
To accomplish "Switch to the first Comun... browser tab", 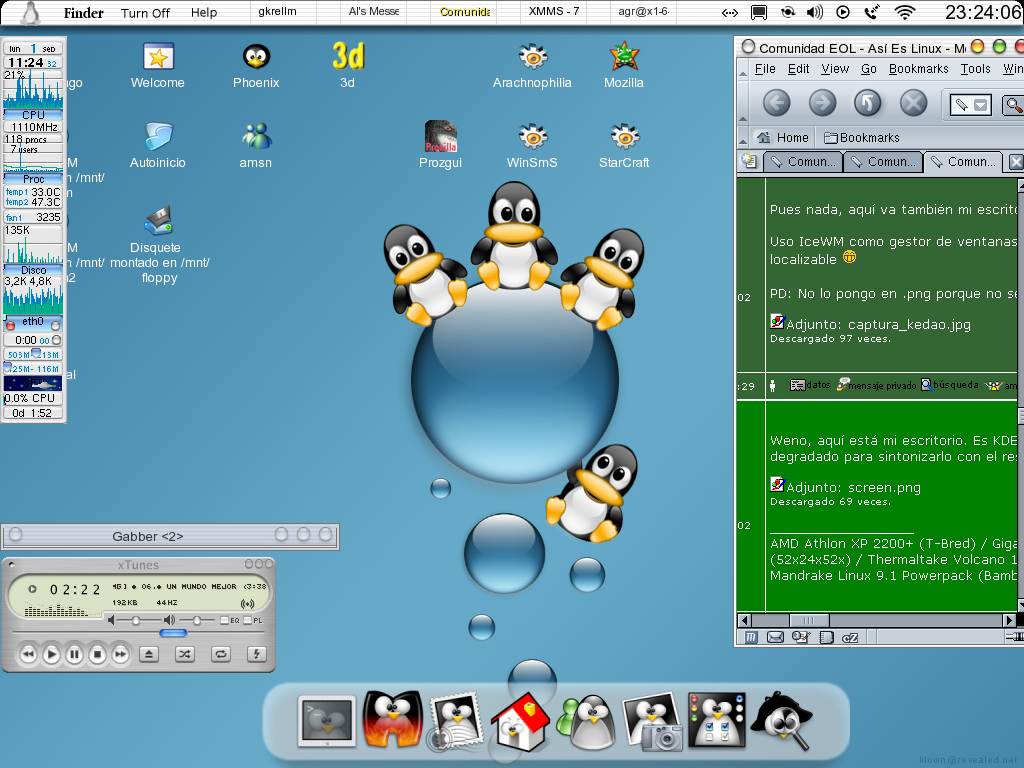I will pyautogui.click(x=803, y=162).
